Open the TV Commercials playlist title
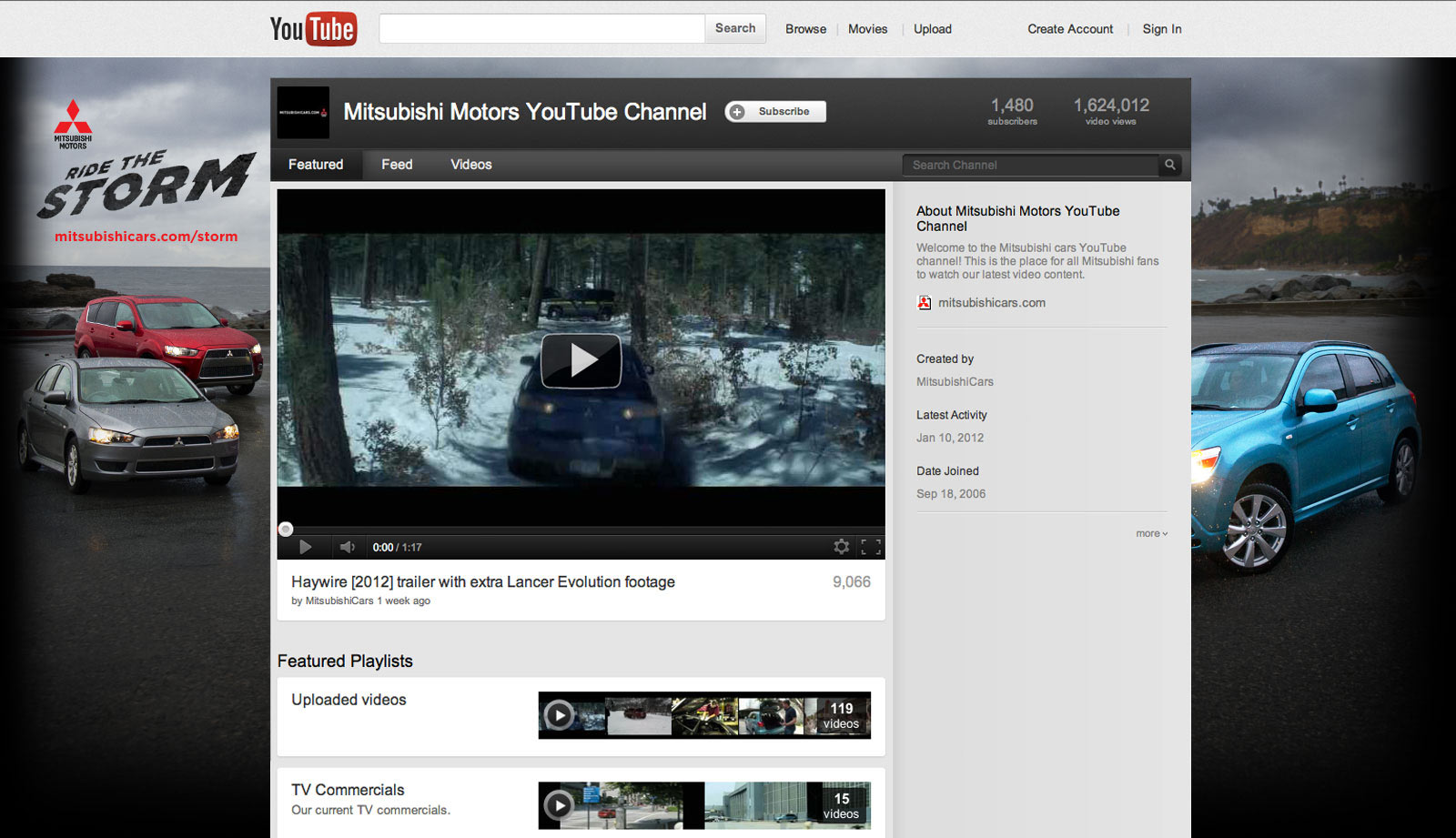 click(348, 790)
